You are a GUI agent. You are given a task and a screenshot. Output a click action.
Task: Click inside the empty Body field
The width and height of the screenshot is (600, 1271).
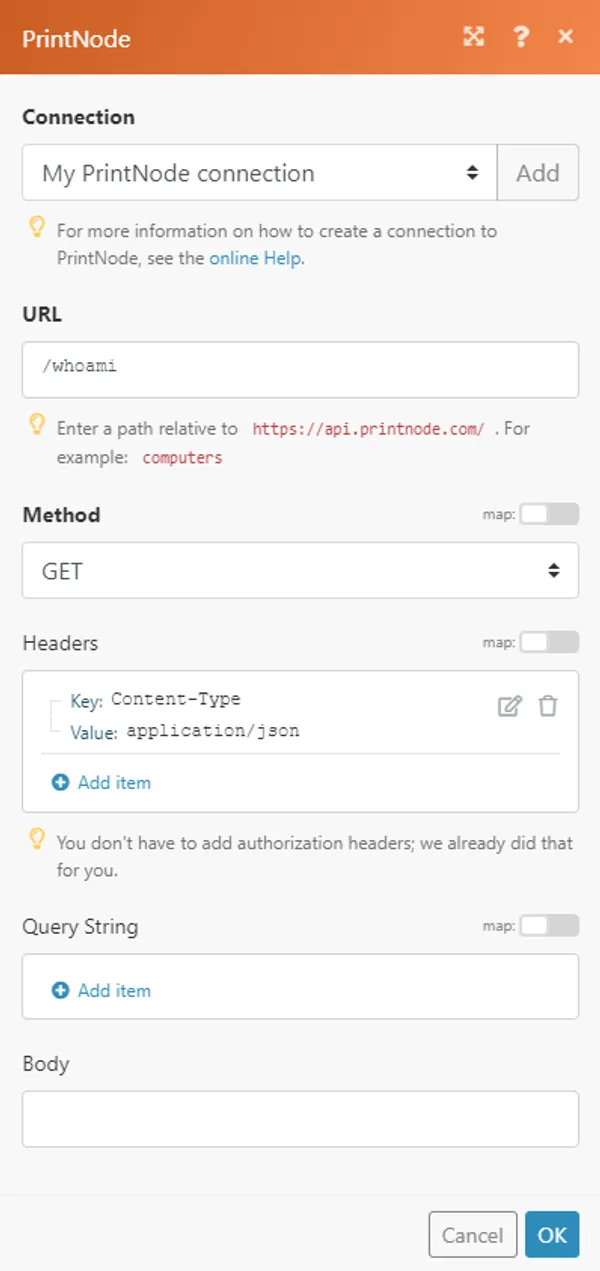point(300,1118)
